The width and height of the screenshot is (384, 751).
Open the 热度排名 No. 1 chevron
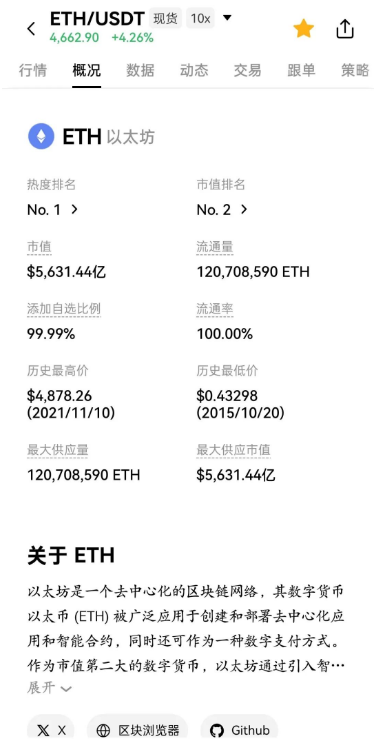(x=74, y=209)
